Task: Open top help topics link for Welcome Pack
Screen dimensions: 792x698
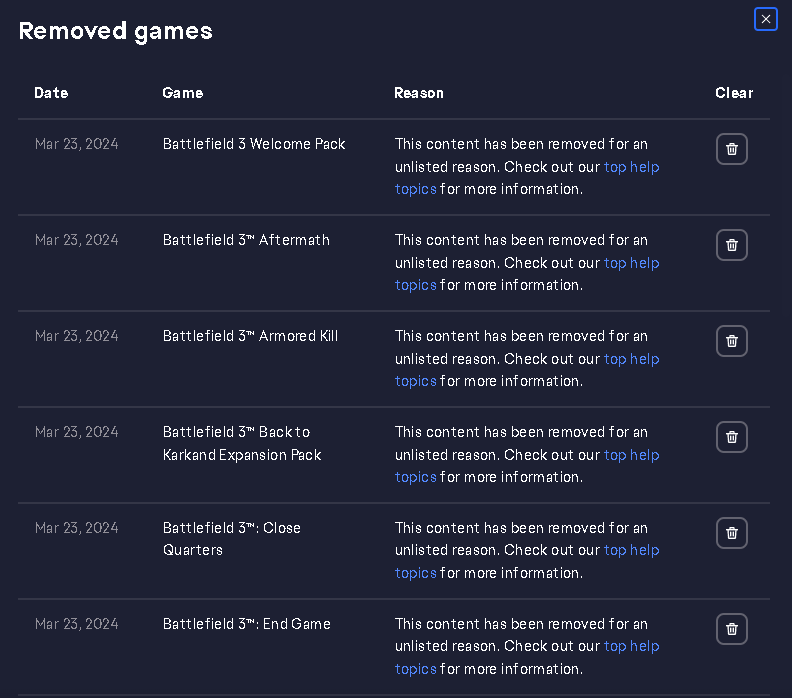Action: coord(631,167)
